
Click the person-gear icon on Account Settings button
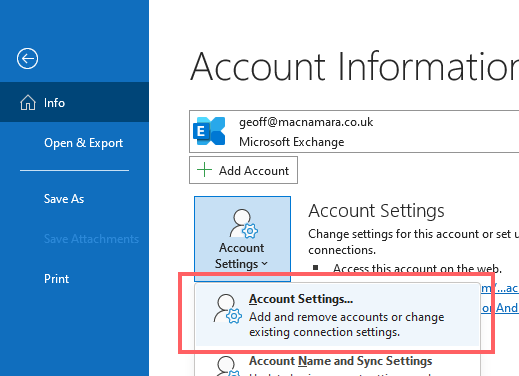(243, 223)
